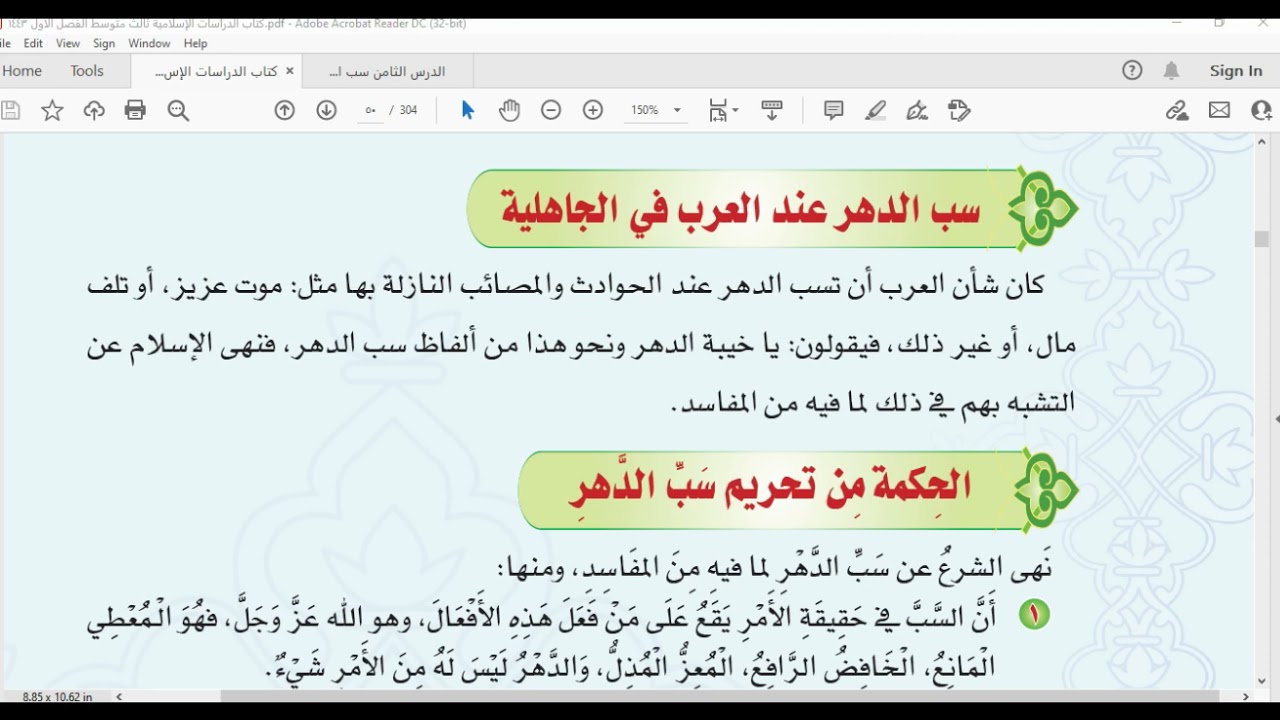This screenshot has width=1280, height=720.
Task: Click the horizontal scrollbar thumb
Action: (x=719, y=696)
